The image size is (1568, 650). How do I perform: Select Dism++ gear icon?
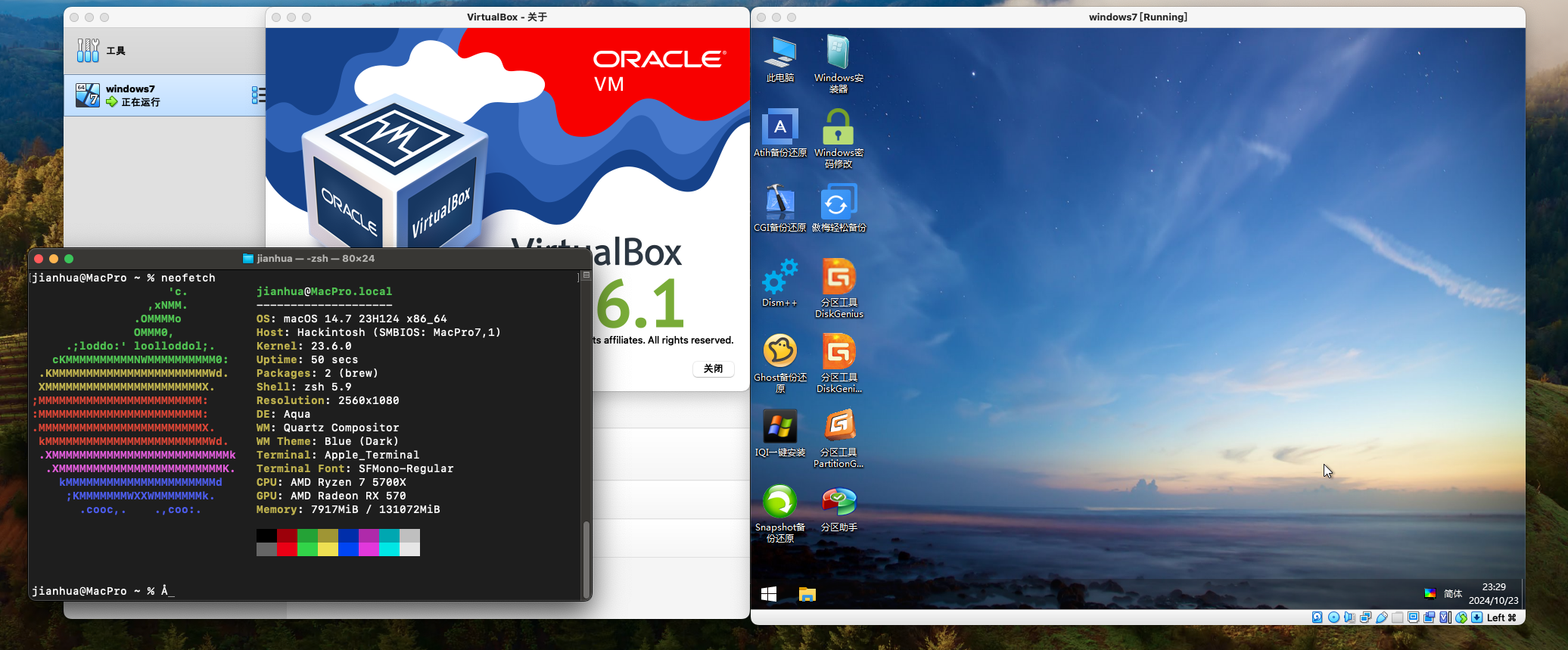click(780, 283)
